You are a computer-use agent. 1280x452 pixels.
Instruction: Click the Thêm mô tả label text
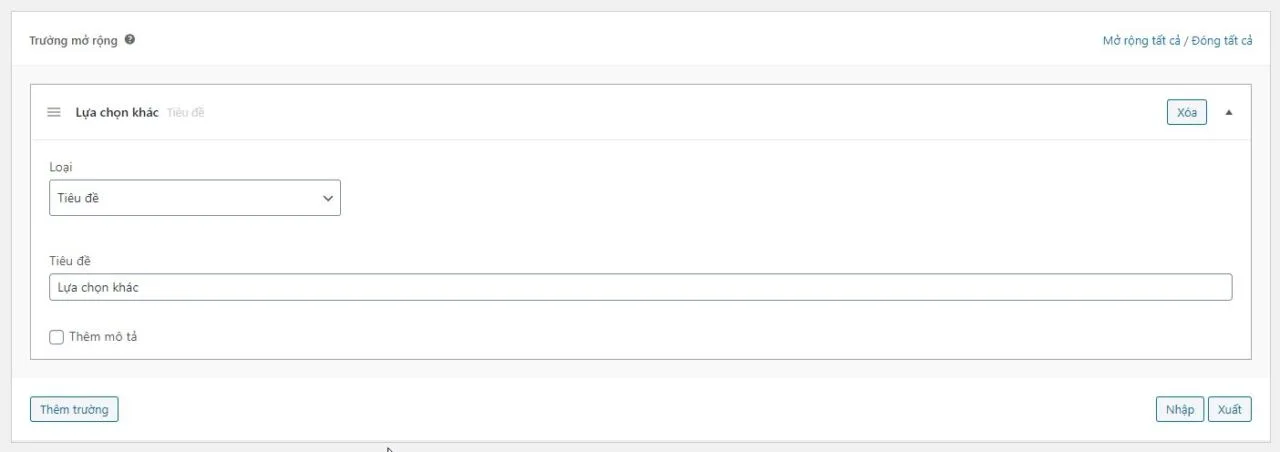tap(103, 337)
